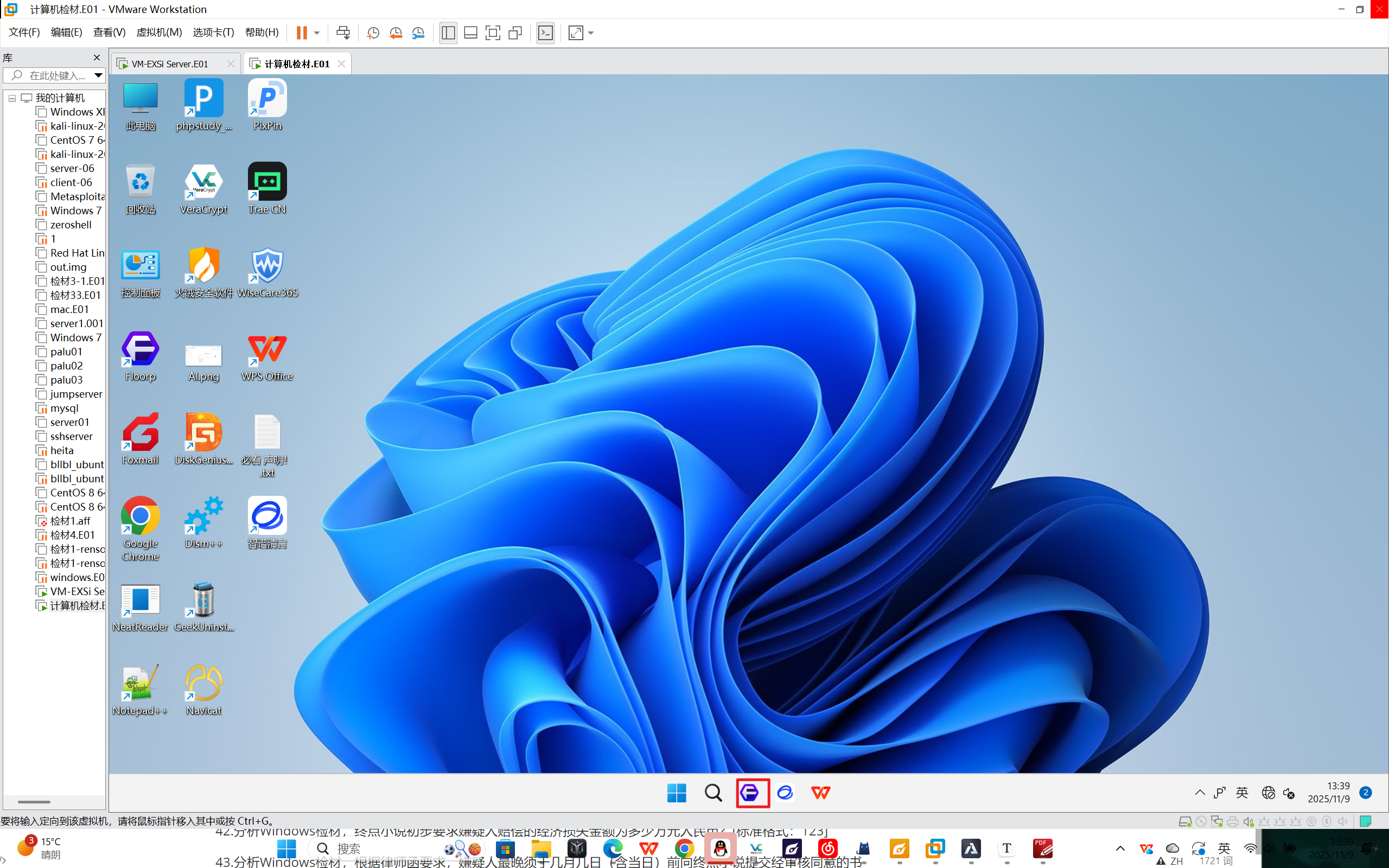Enter full screen mode toolbar icon
This screenshot has width=1389, height=868.
pyautogui.click(x=493, y=33)
